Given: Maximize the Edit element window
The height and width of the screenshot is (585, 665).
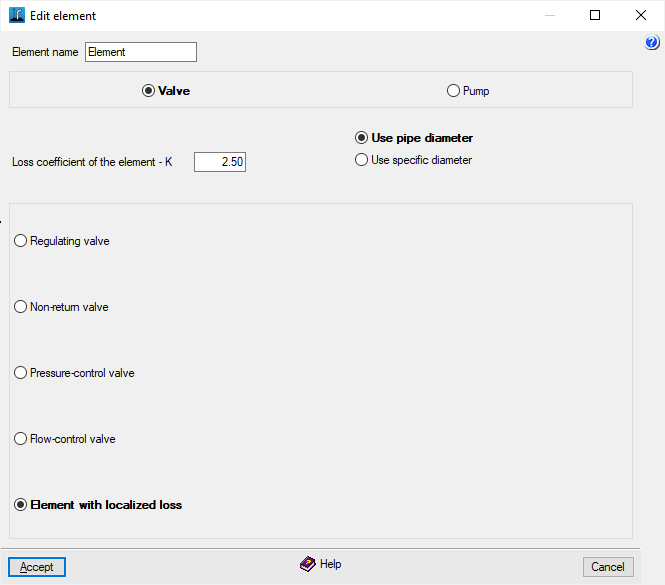Looking at the screenshot, I should pos(595,15).
